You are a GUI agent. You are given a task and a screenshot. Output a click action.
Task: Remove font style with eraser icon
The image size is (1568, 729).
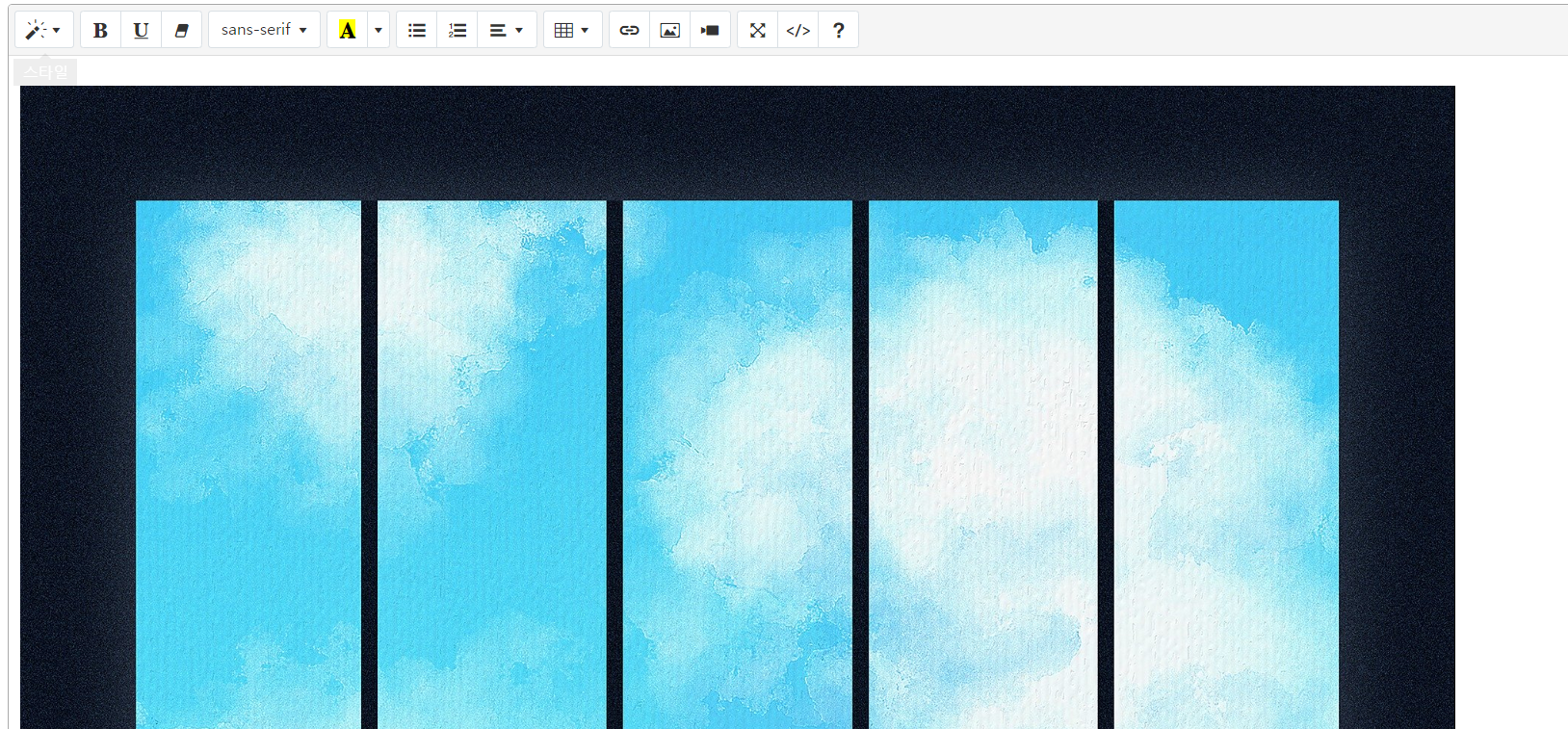pyautogui.click(x=181, y=30)
